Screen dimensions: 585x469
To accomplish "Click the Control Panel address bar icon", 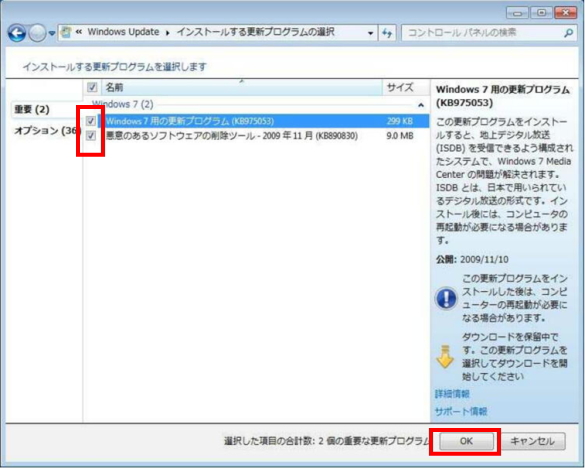I will tap(66, 32).
